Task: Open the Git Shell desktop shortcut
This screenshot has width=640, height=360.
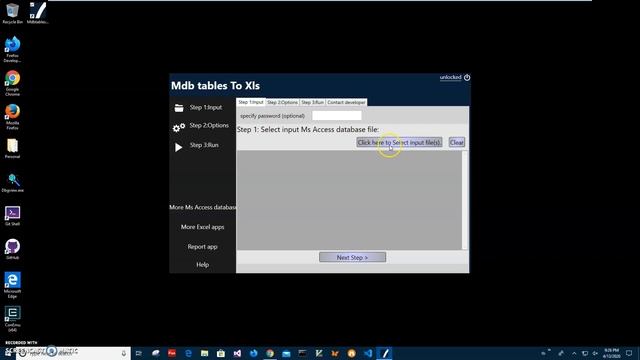Action: coord(12,216)
